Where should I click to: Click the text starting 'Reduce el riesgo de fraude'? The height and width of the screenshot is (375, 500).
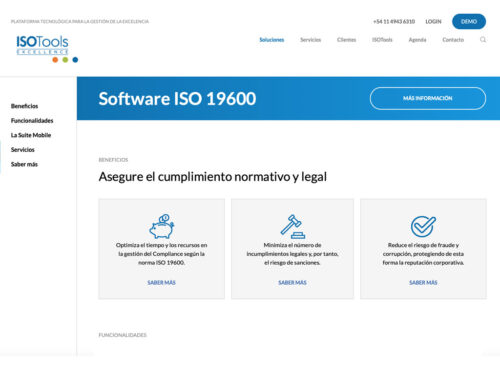point(423,254)
